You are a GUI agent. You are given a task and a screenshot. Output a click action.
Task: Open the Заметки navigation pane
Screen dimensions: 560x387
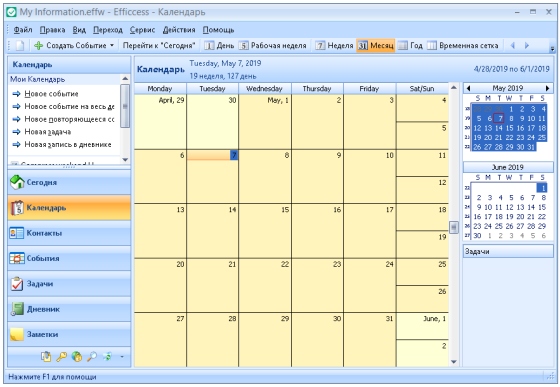[x=69, y=335]
